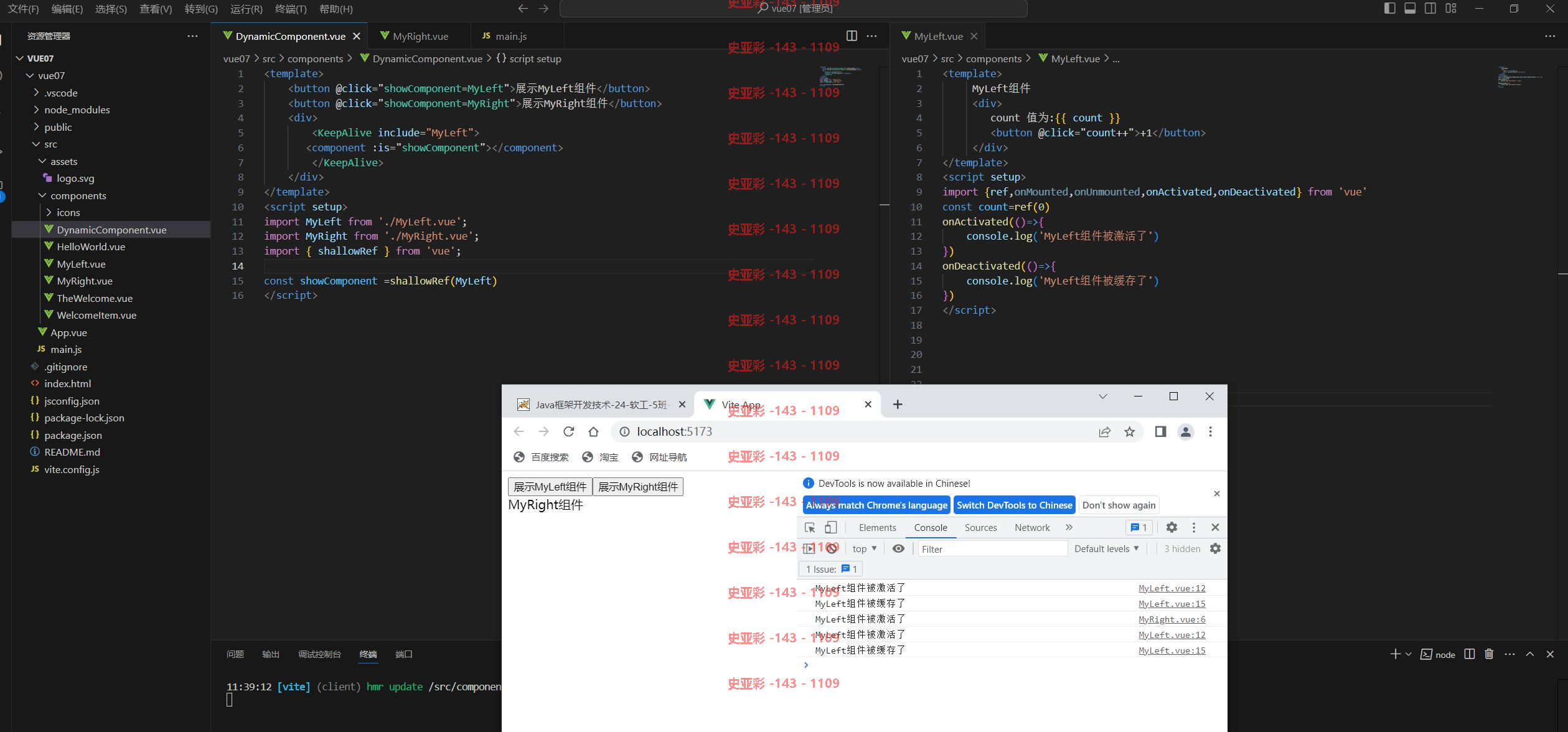Toggle bottom panel layout icon

tap(1410, 8)
